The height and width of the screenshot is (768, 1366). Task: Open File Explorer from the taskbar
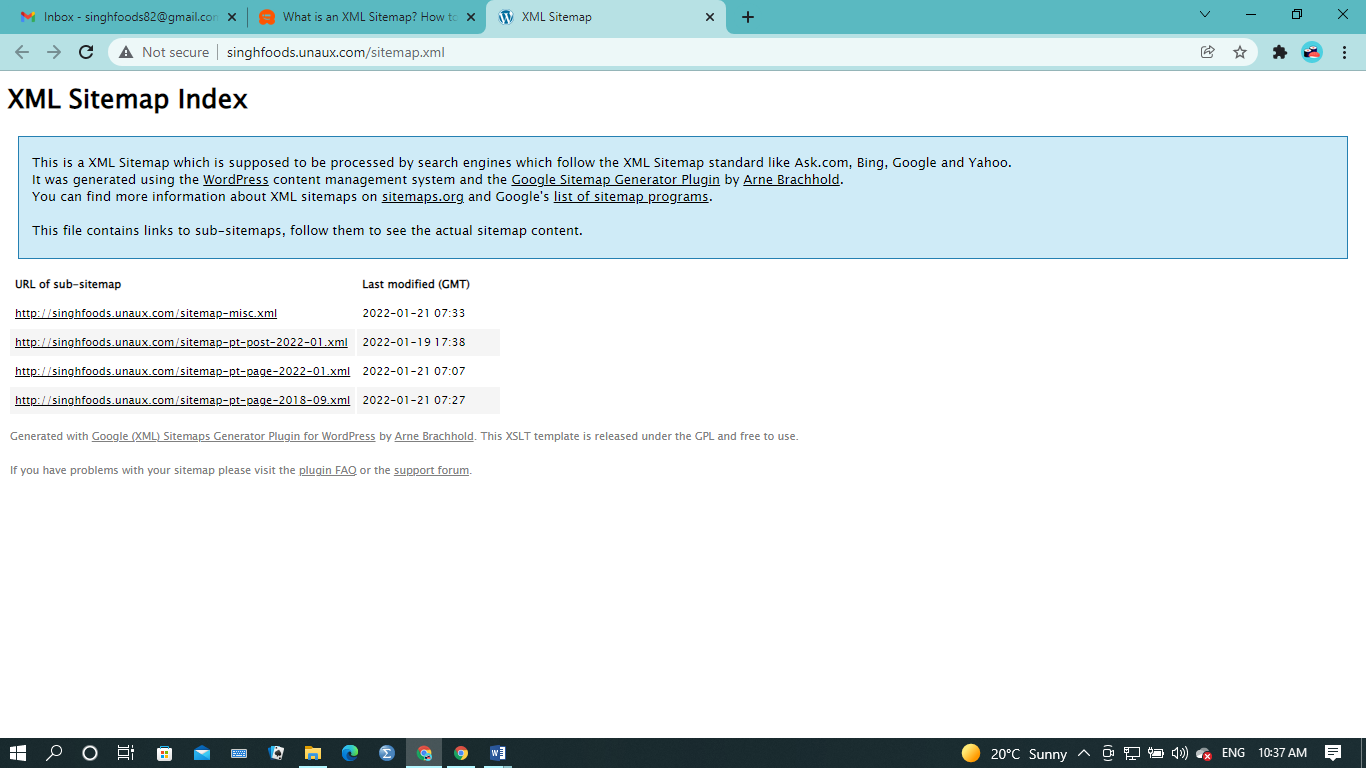tap(313, 753)
